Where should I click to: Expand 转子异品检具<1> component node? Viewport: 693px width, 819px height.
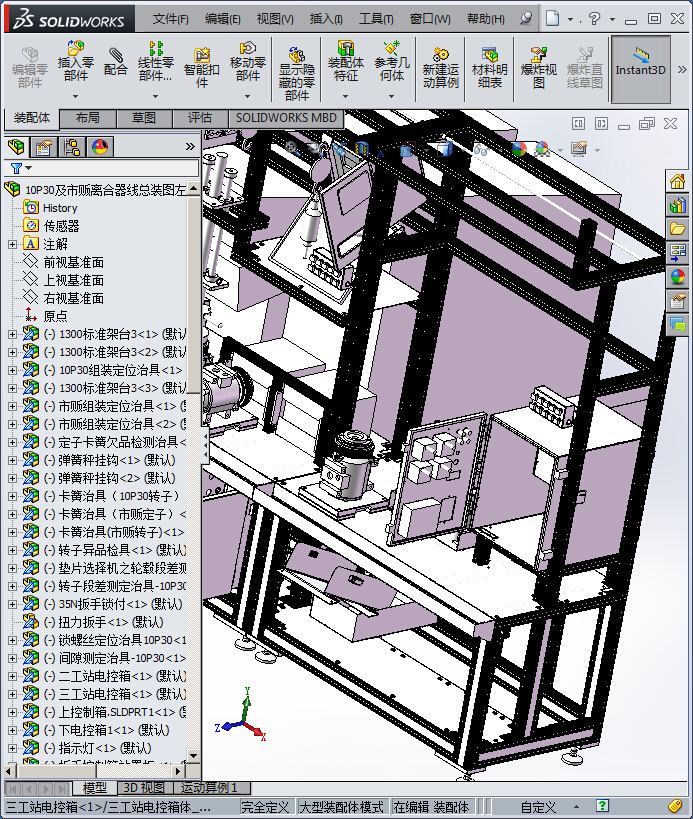[13, 550]
